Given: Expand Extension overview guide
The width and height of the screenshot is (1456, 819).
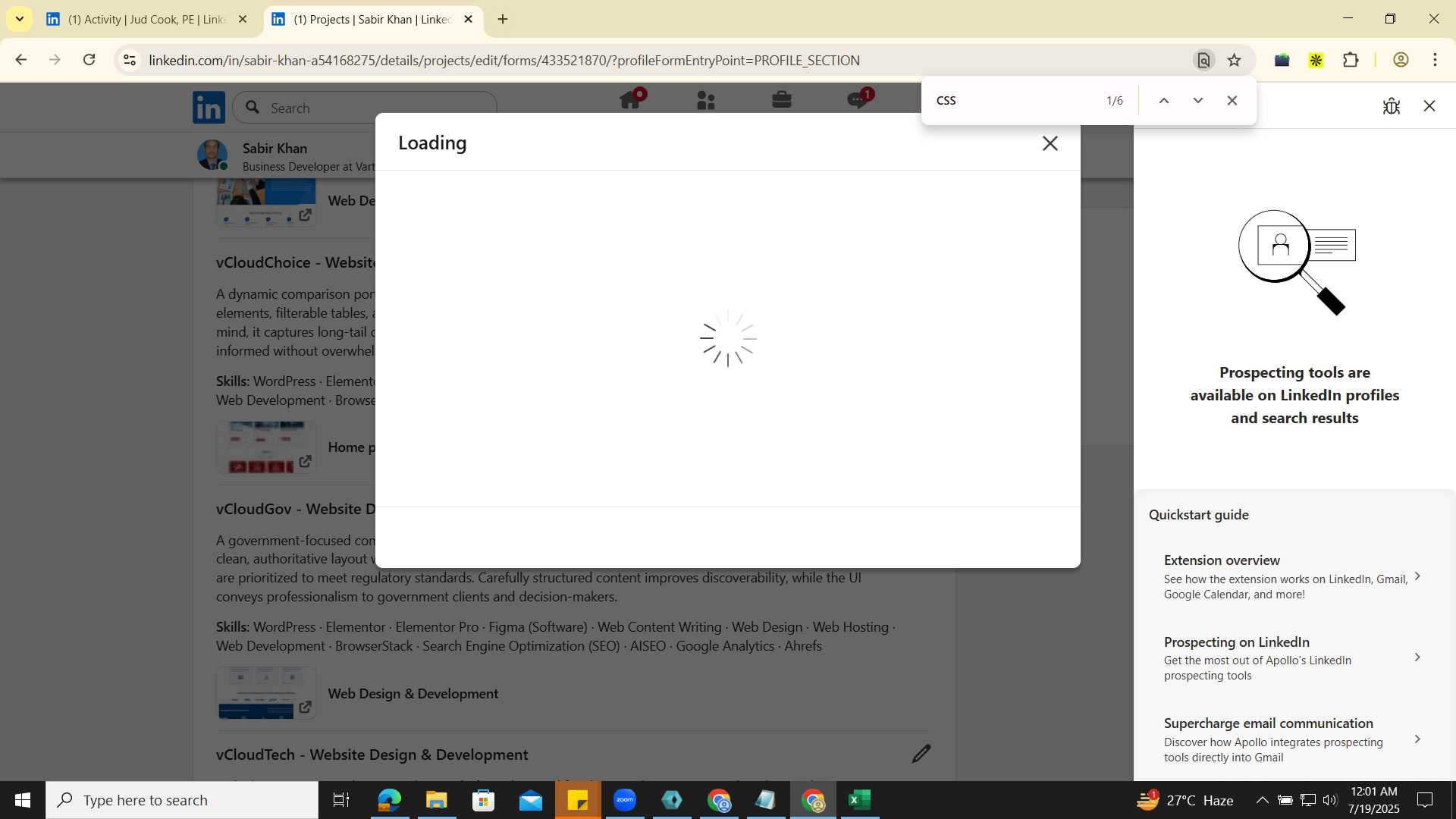Looking at the screenshot, I should click(1293, 576).
